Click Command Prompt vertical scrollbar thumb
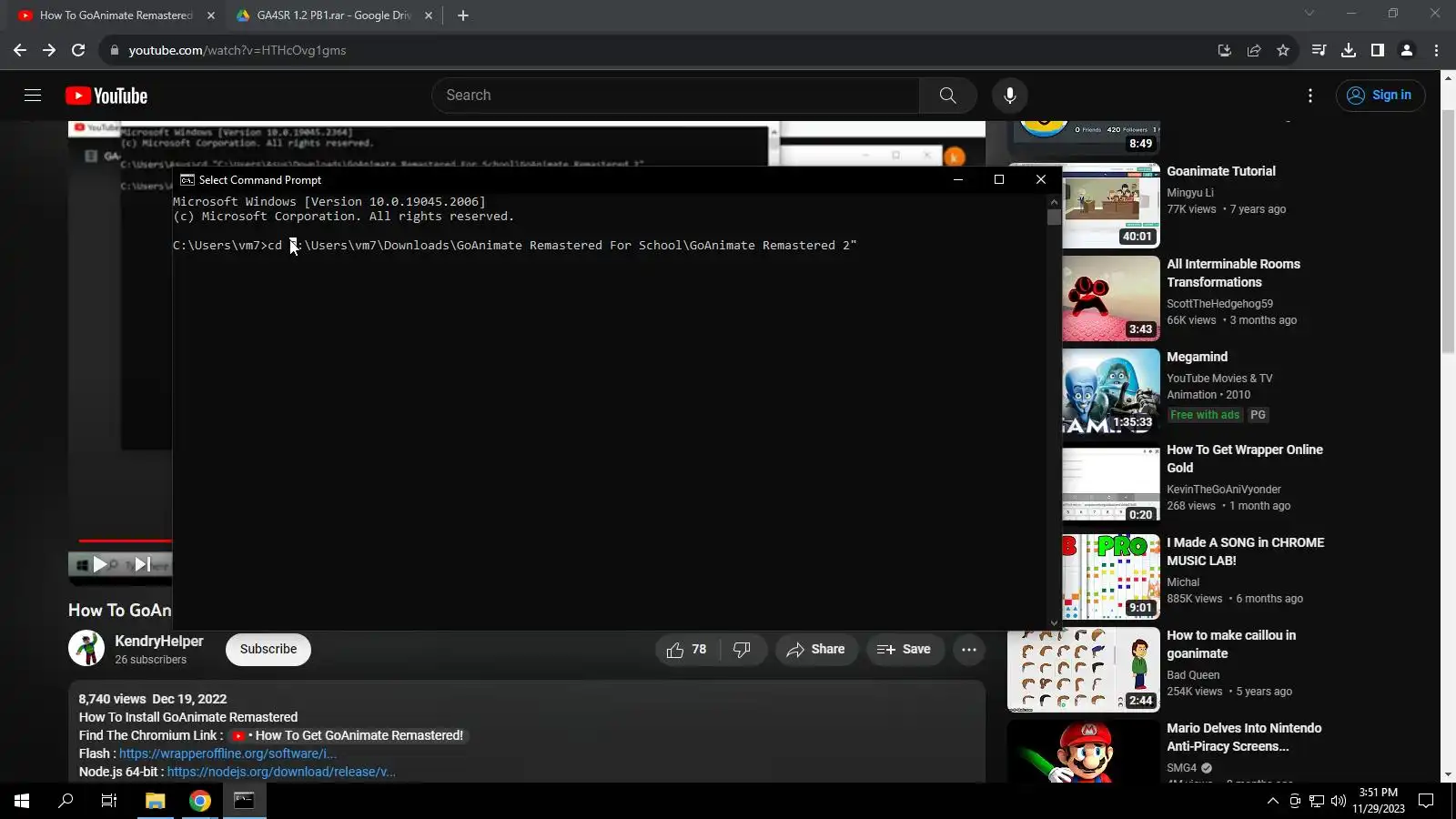The height and width of the screenshot is (819, 1456). (1054, 217)
